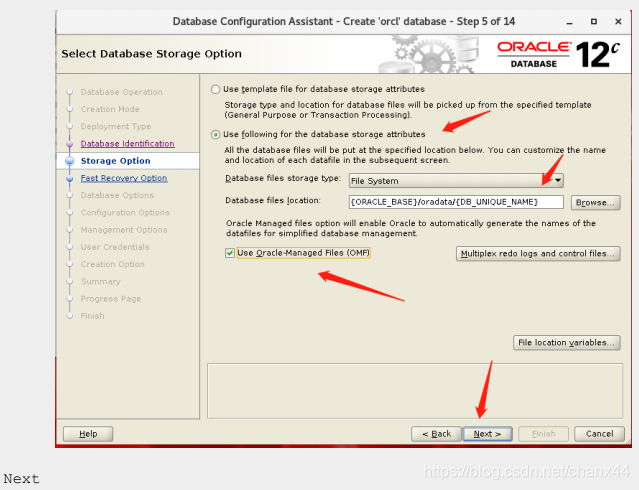Click the Deployment Type step label
Viewport: 639px width, 490px height.
pos(116,126)
